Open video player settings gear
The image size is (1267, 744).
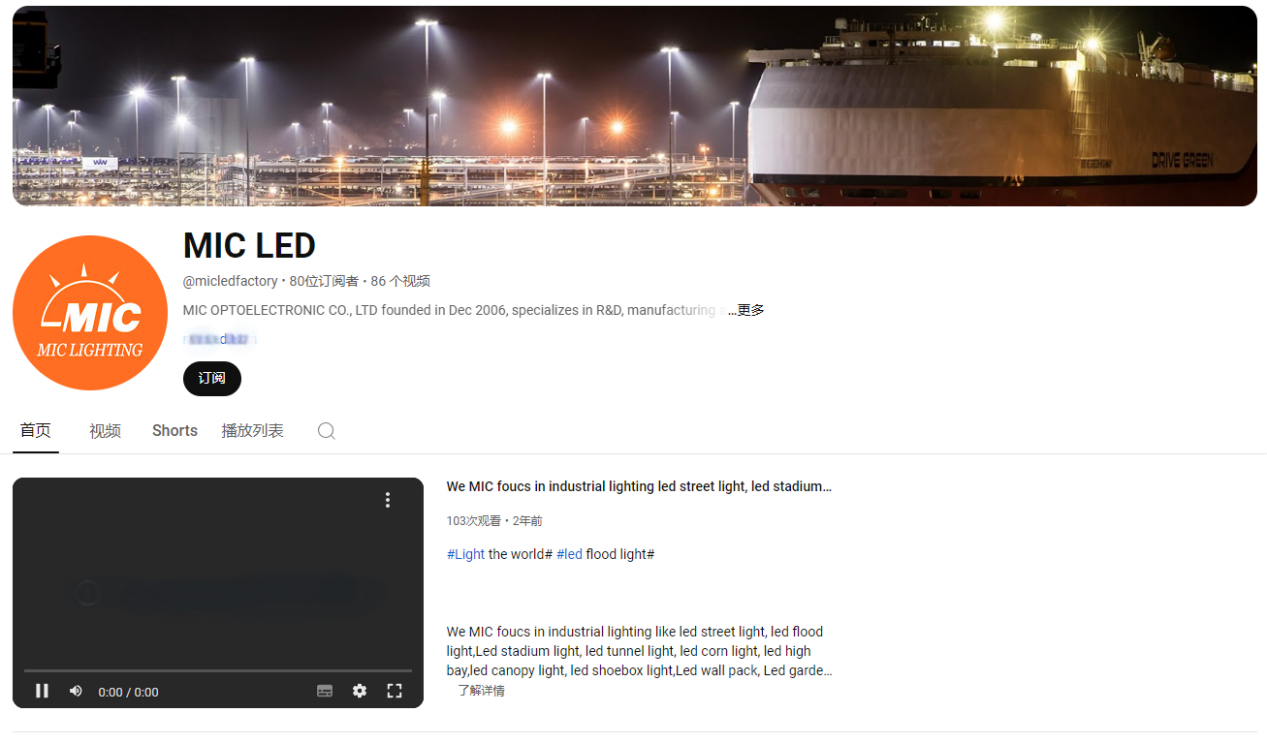[x=360, y=691]
